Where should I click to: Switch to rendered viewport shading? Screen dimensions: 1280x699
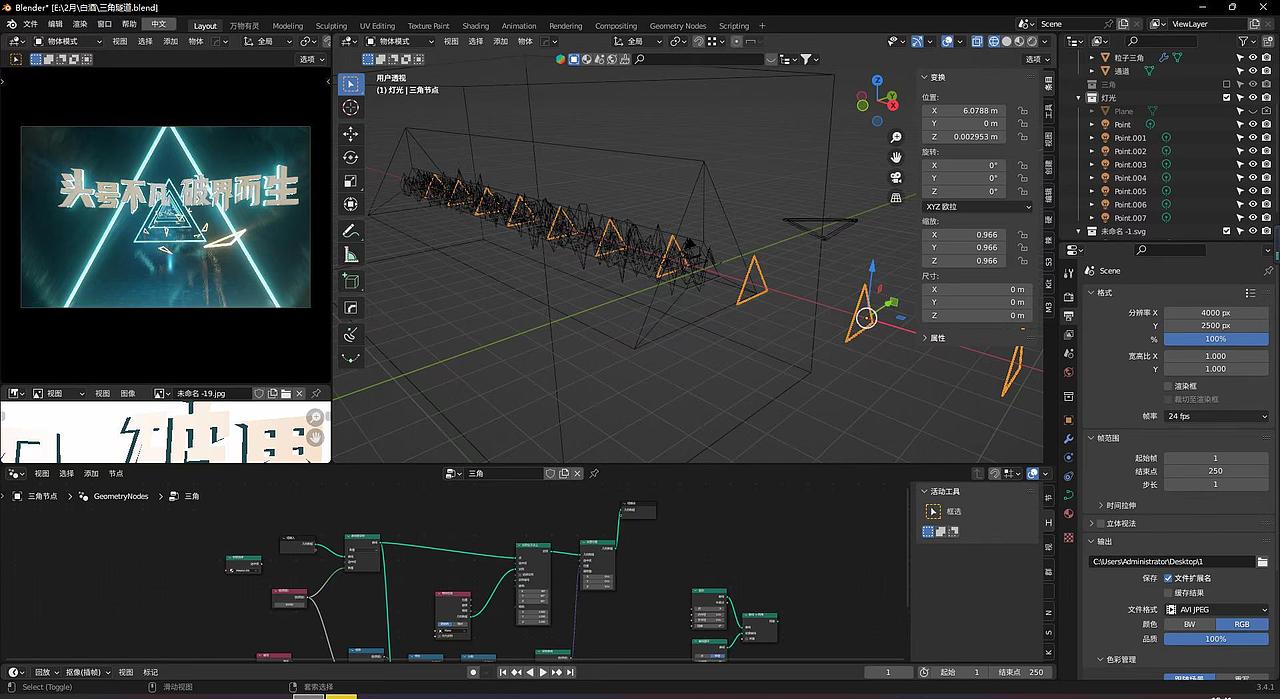[x=1033, y=41]
